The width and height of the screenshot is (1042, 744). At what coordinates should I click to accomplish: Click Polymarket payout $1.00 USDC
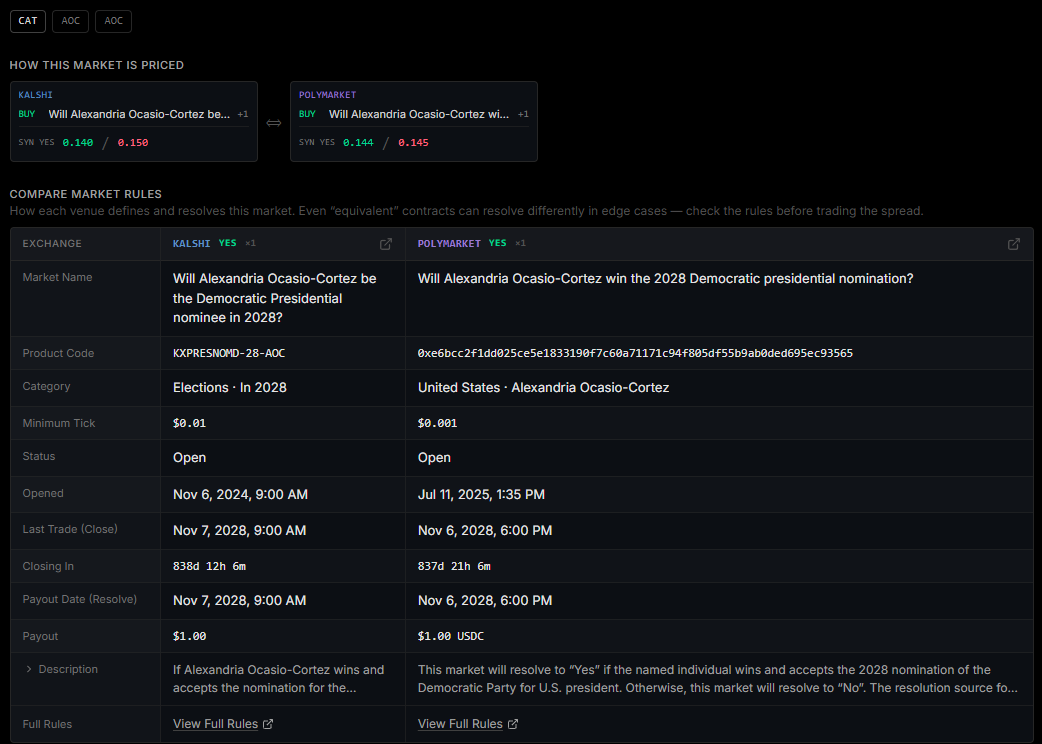tap(451, 636)
